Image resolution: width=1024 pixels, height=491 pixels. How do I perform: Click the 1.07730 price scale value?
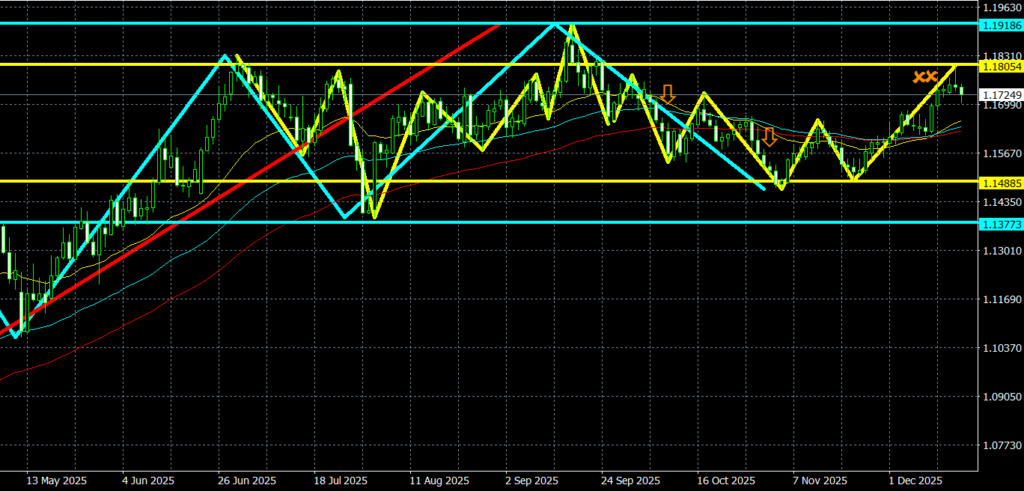pyautogui.click(x=1000, y=446)
